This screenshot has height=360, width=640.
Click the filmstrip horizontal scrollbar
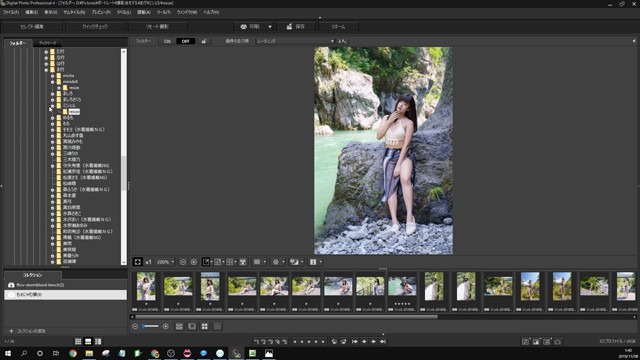click(x=286, y=317)
